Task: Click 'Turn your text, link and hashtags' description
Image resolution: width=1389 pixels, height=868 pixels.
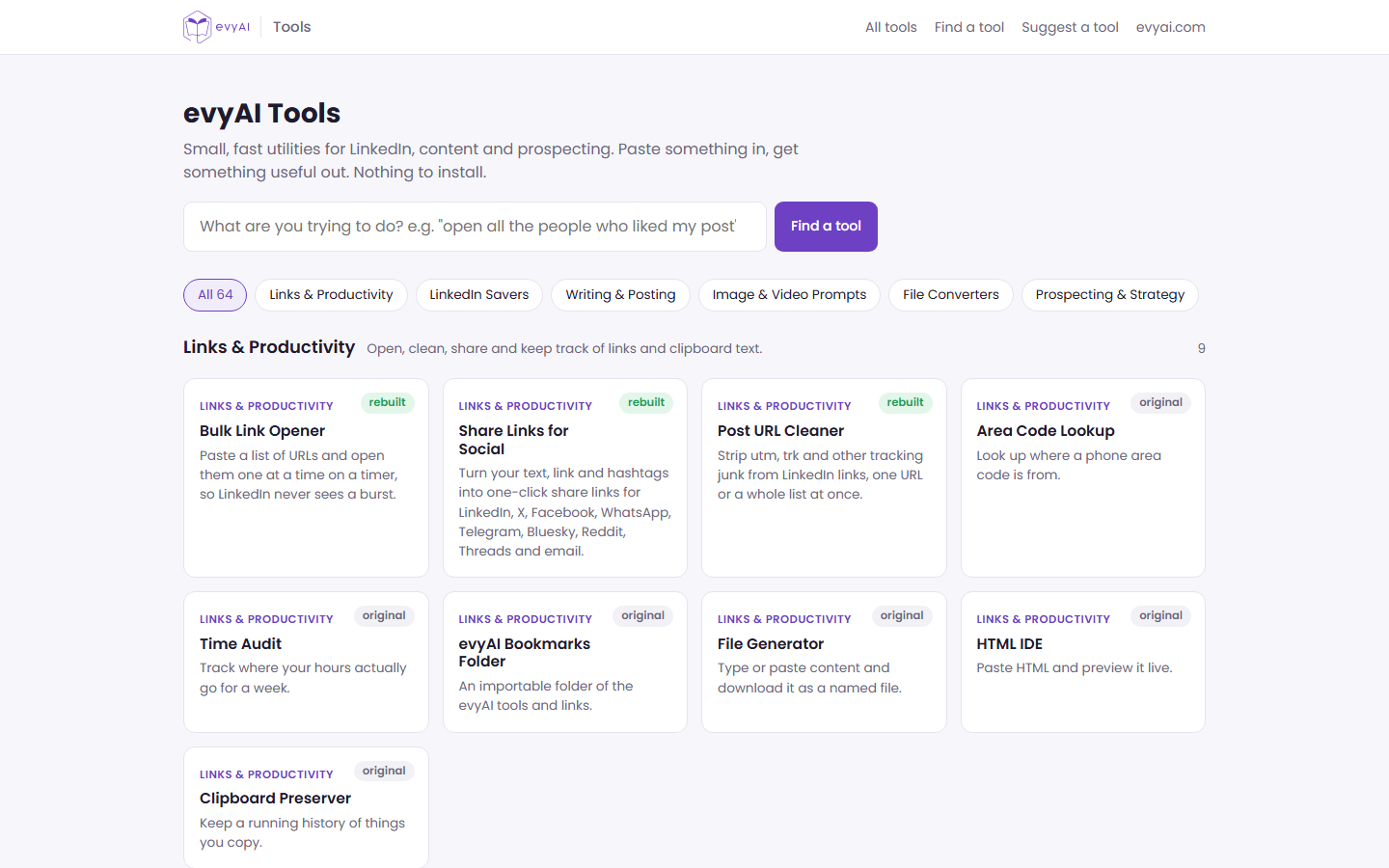Action: click(564, 512)
